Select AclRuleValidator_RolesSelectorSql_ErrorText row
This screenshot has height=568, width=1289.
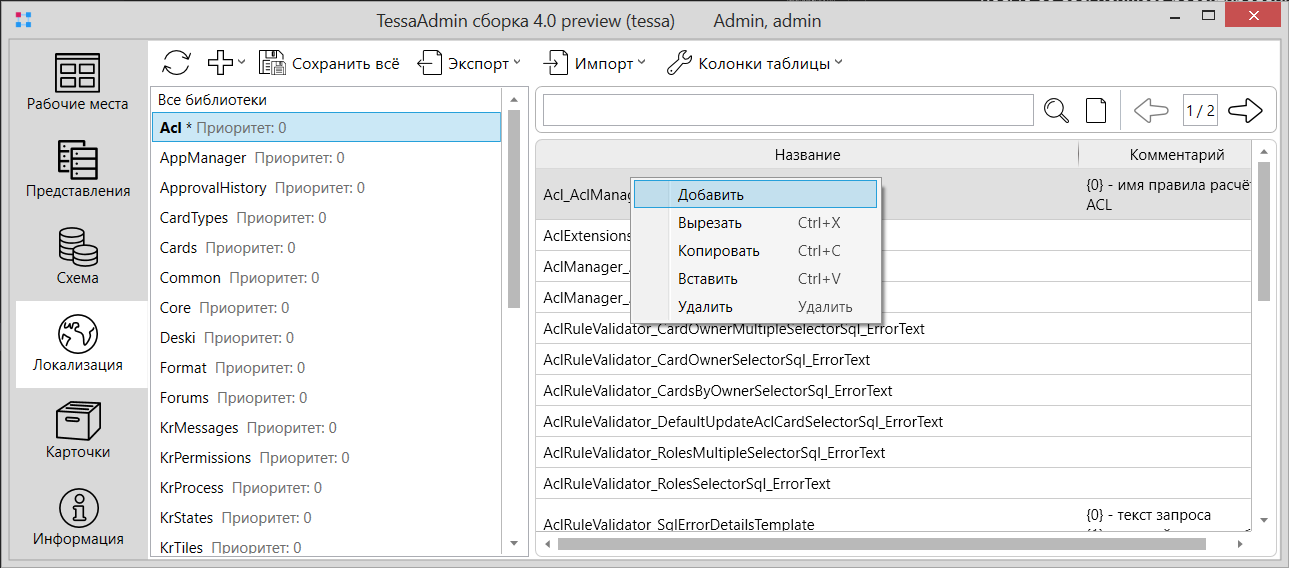[x=894, y=484]
